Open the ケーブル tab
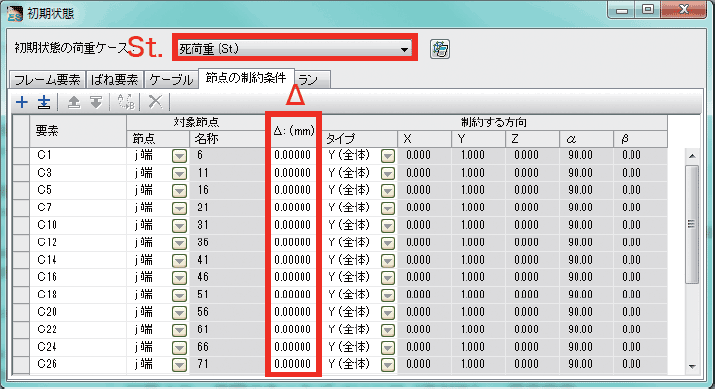 171,80
